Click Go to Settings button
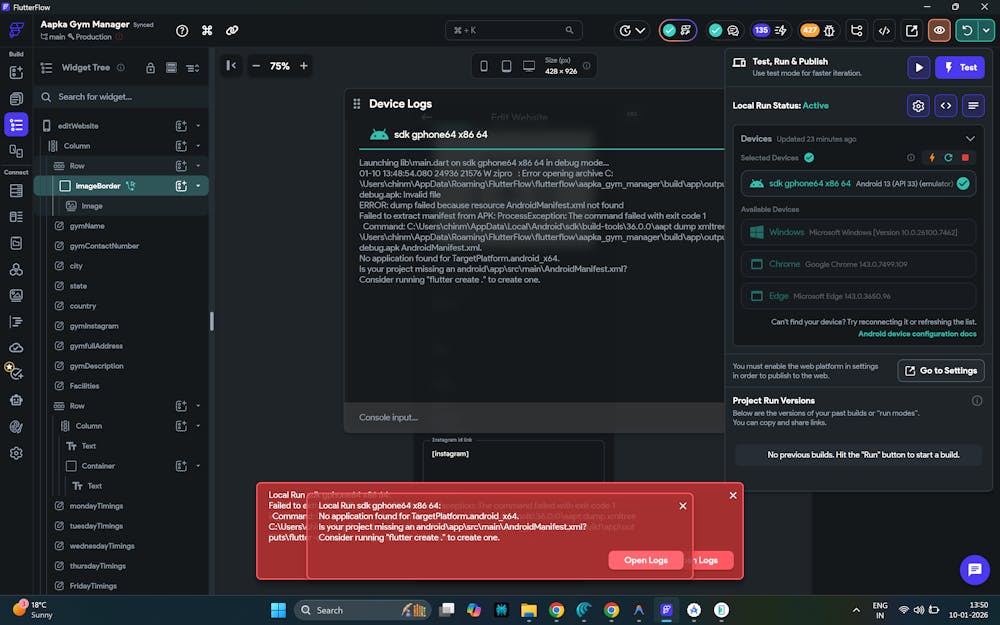This screenshot has width=1000, height=625. tap(941, 371)
